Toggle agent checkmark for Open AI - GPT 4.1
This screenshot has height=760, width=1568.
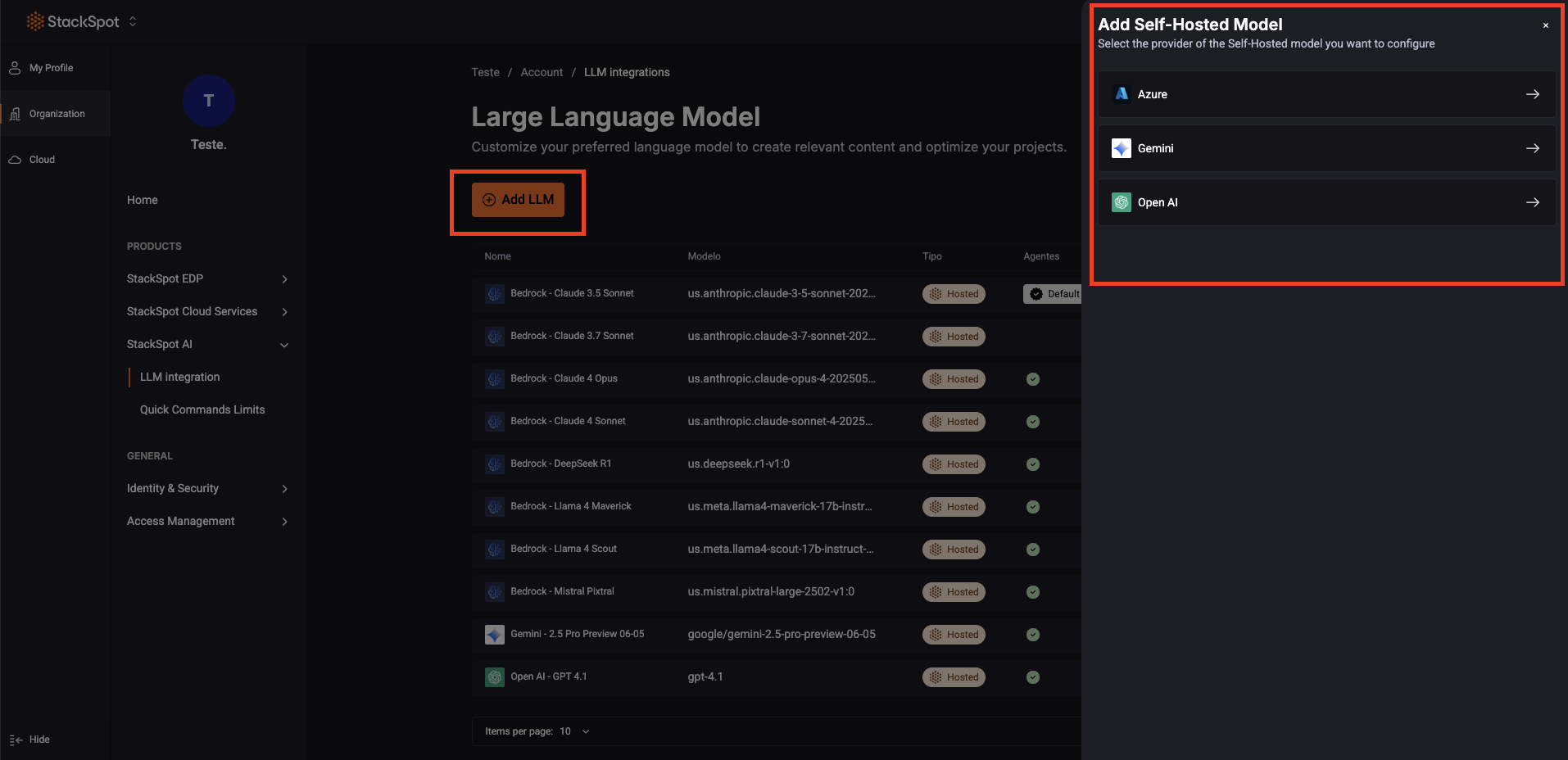[1033, 677]
